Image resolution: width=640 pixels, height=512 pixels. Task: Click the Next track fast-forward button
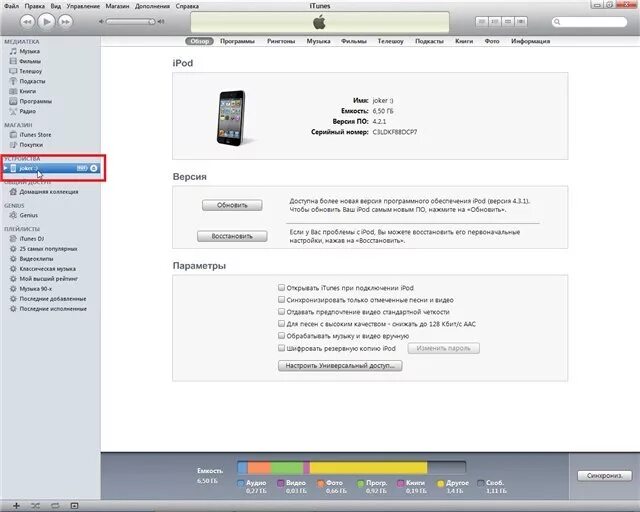click(65, 21)
